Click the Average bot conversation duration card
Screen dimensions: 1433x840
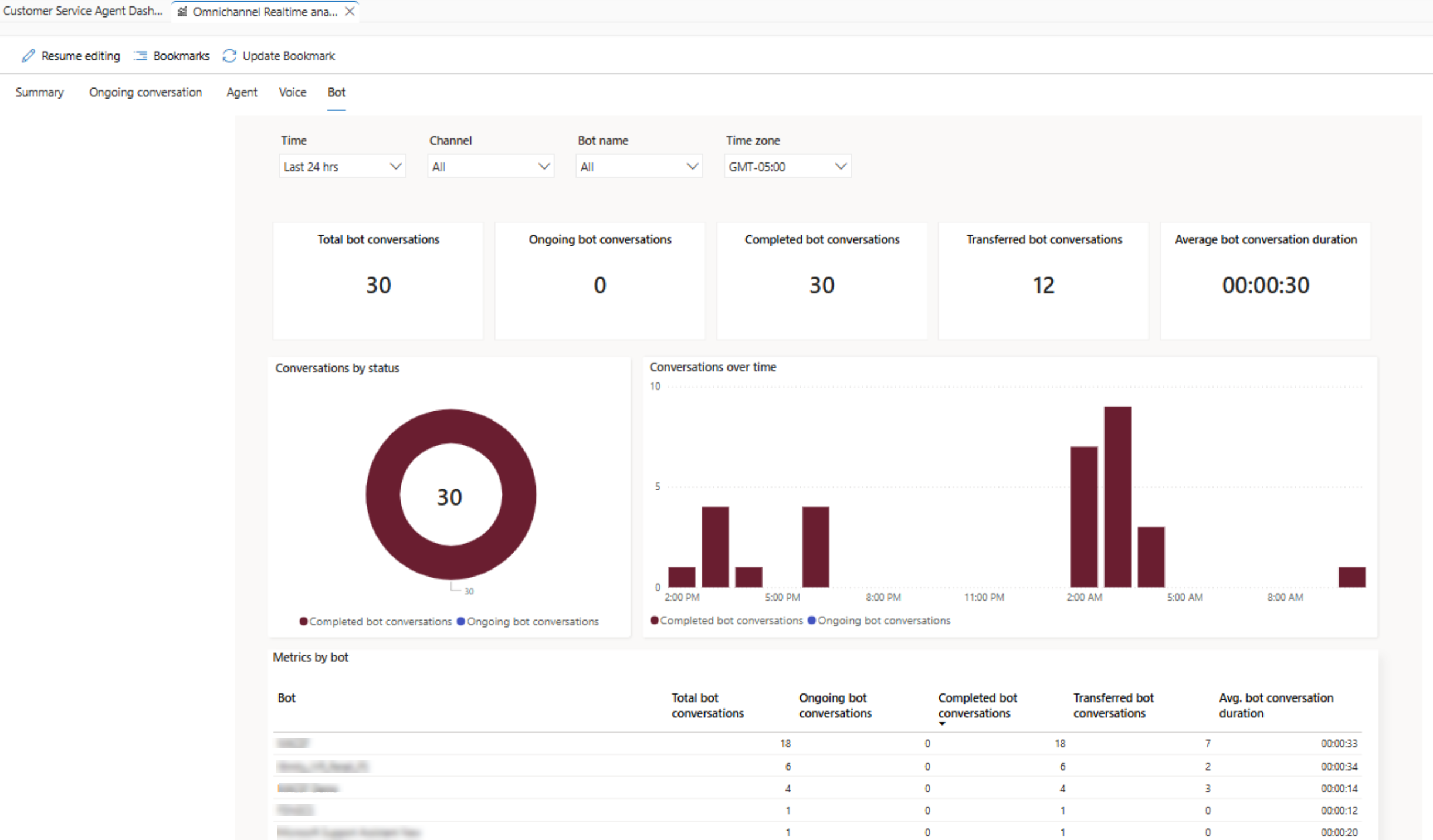pos(1265,280)
